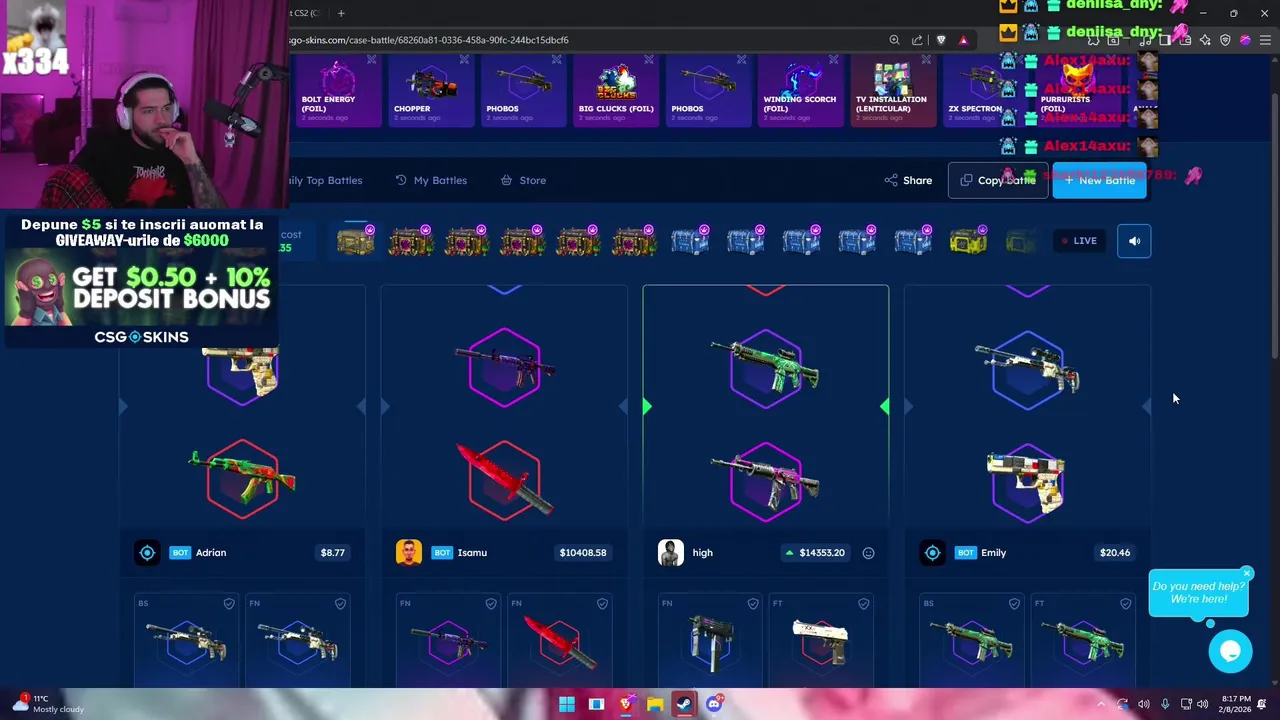Open the clock showing 8:17 PM
The height and width of the screenshot is (720, 1280).
coord(1236,704)
